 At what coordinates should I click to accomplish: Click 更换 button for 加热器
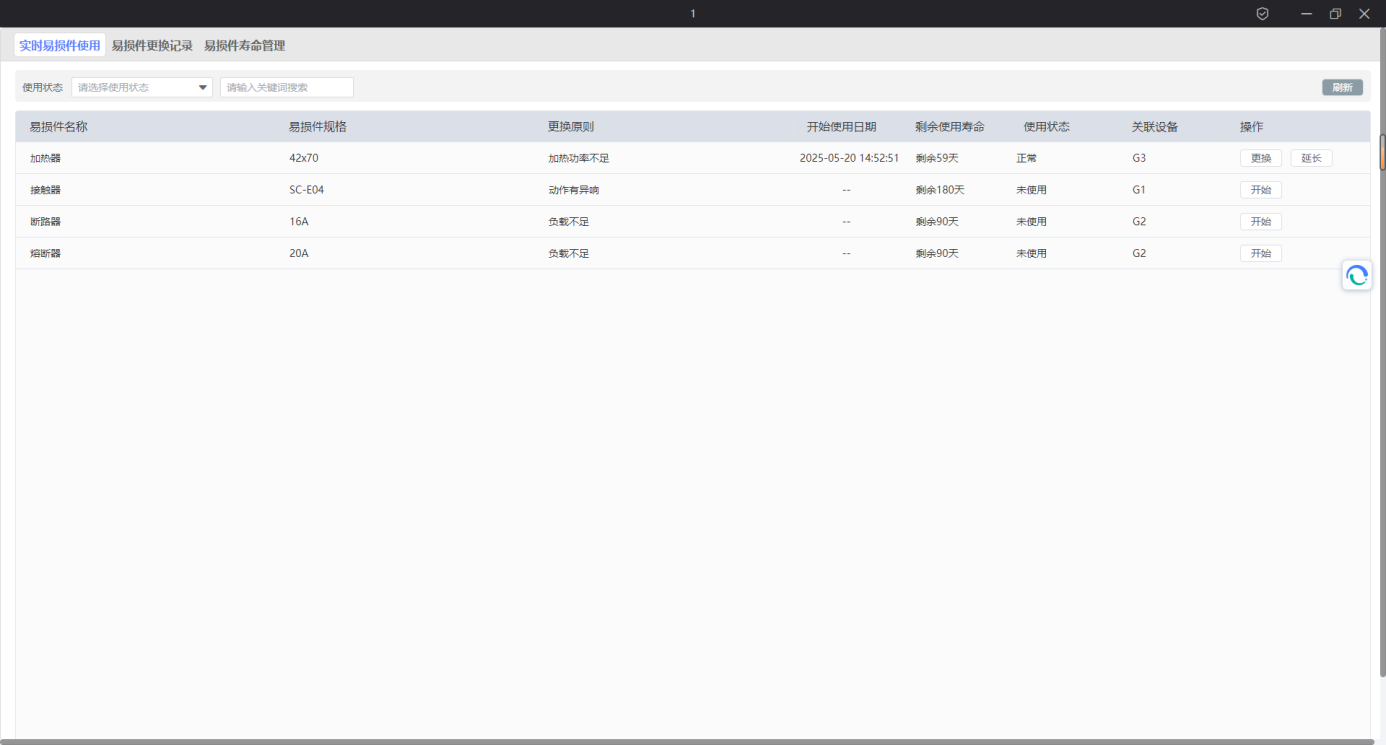pos(1260,158)
